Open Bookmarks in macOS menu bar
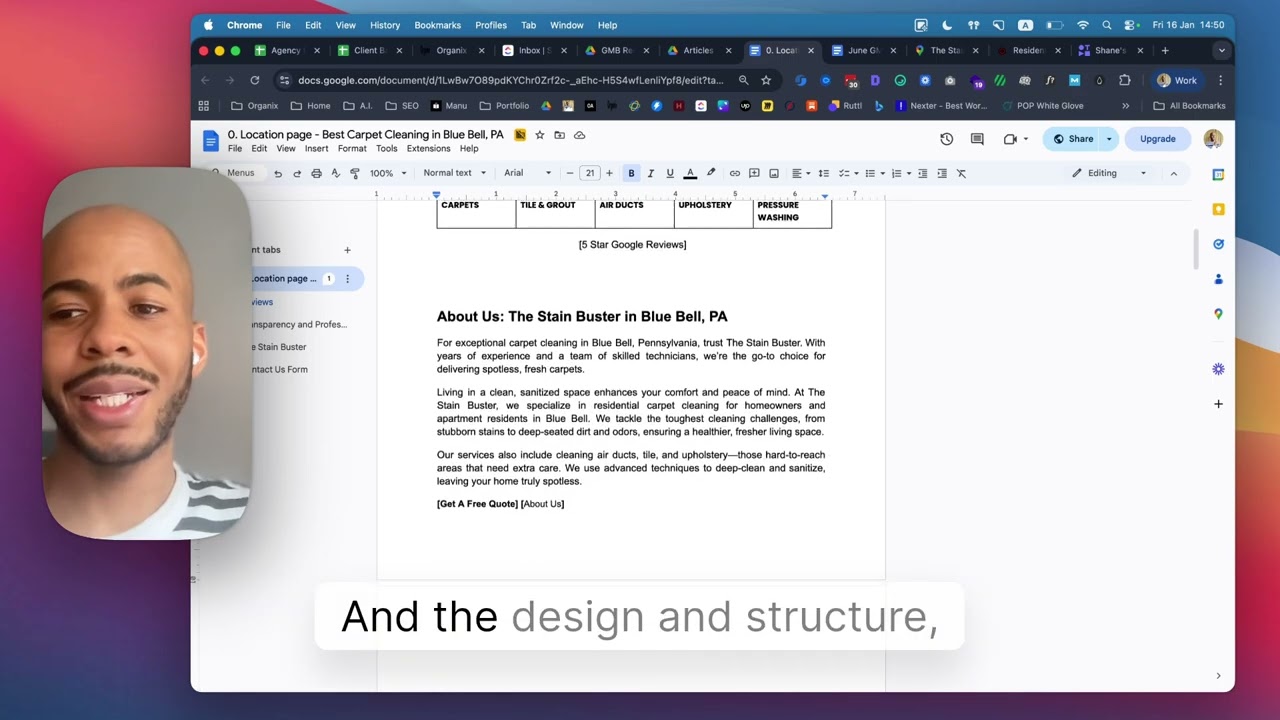The width and height of the screenshot is (1280, 720). [438, 25]
